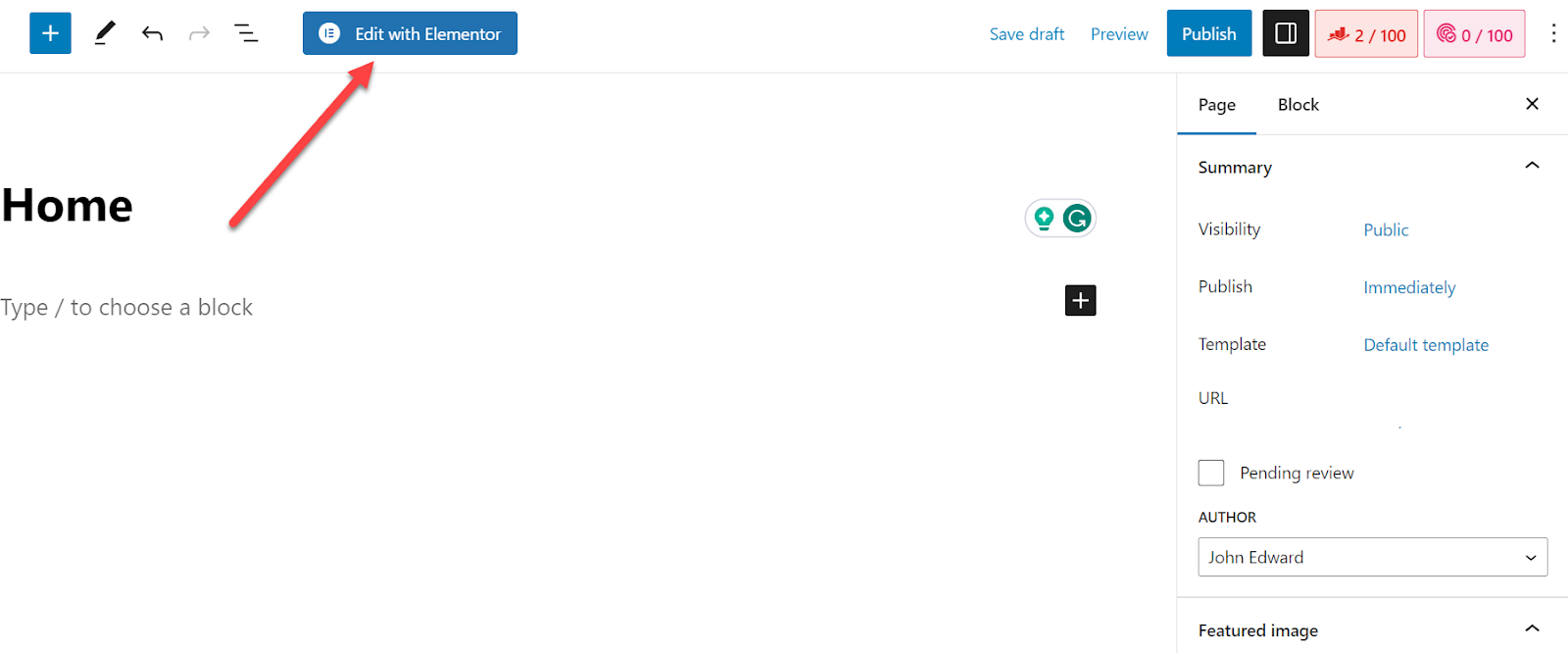Image resolution: width=1568 pixels, height=653 pixels.
Task: Switch to the Block tab
Action: 1298,104
